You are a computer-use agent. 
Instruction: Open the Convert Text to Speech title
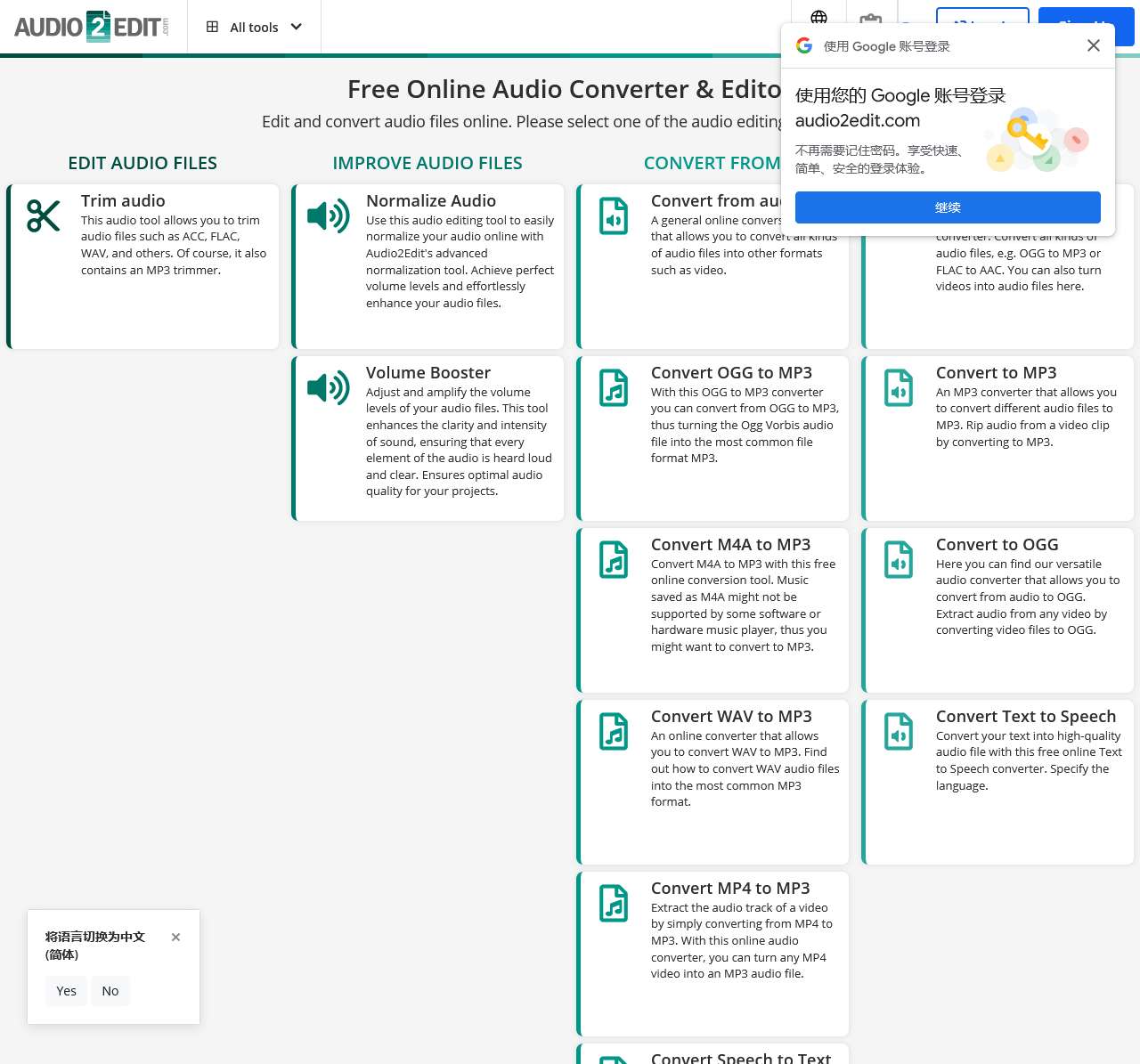tap(1026, 717)
